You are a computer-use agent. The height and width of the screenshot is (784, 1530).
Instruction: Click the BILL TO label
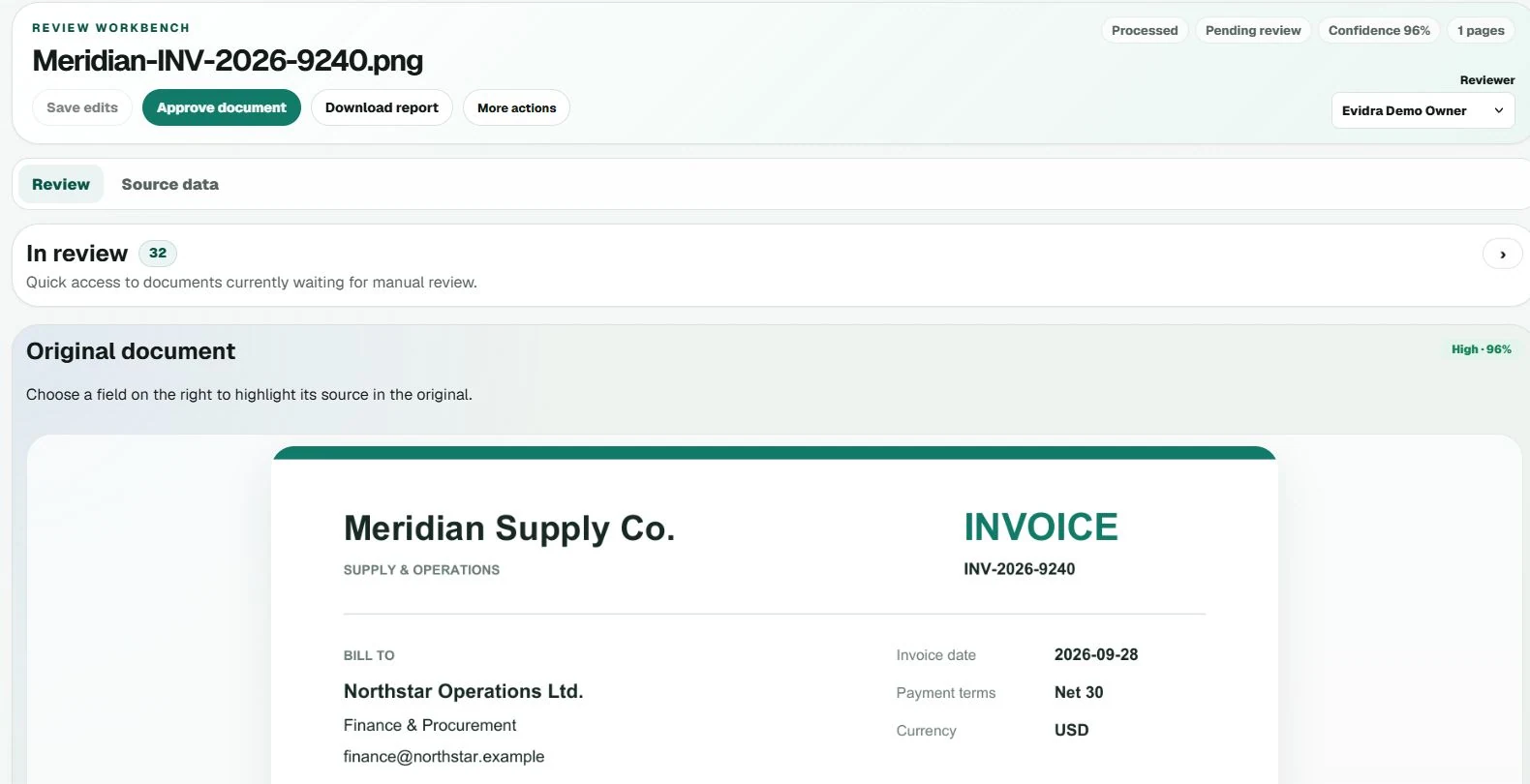(x=369, y=655)
